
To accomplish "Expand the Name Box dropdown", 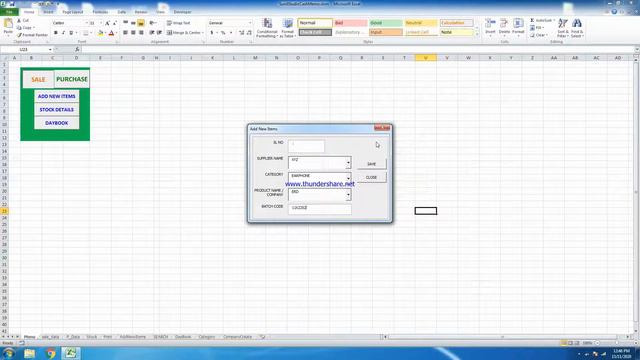I will pyautogui.click(x=50, y=49).
